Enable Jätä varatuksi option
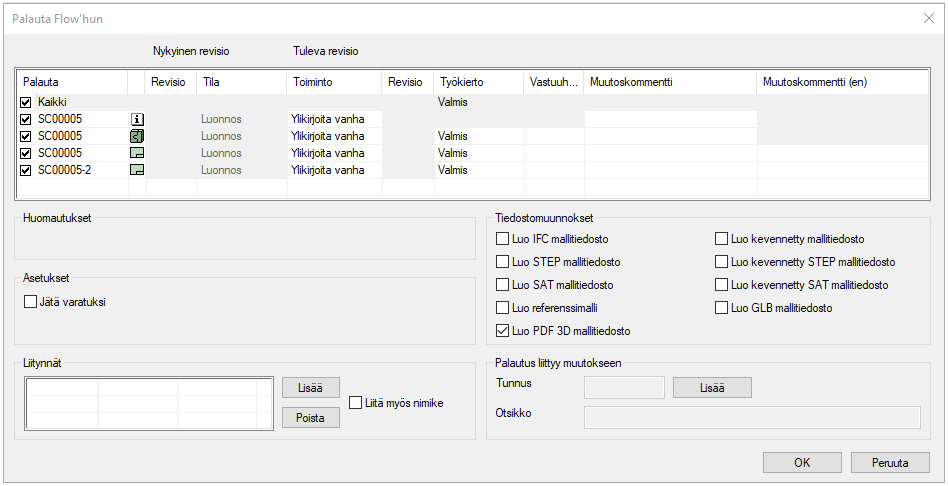This screenshot has height=486, width=948. 30,302
